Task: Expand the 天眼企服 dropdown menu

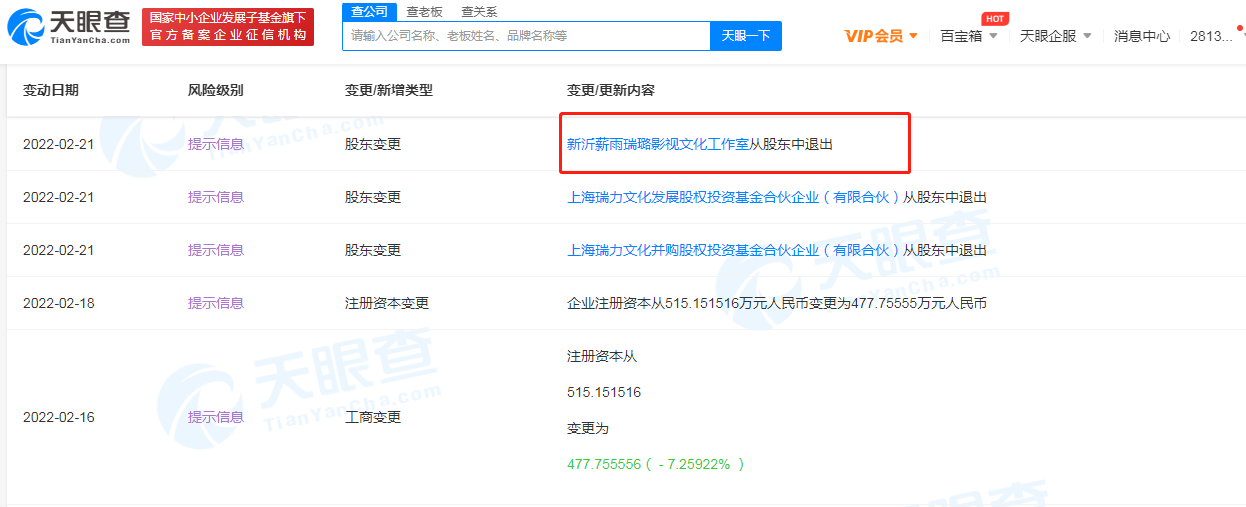Action: 1055,36
